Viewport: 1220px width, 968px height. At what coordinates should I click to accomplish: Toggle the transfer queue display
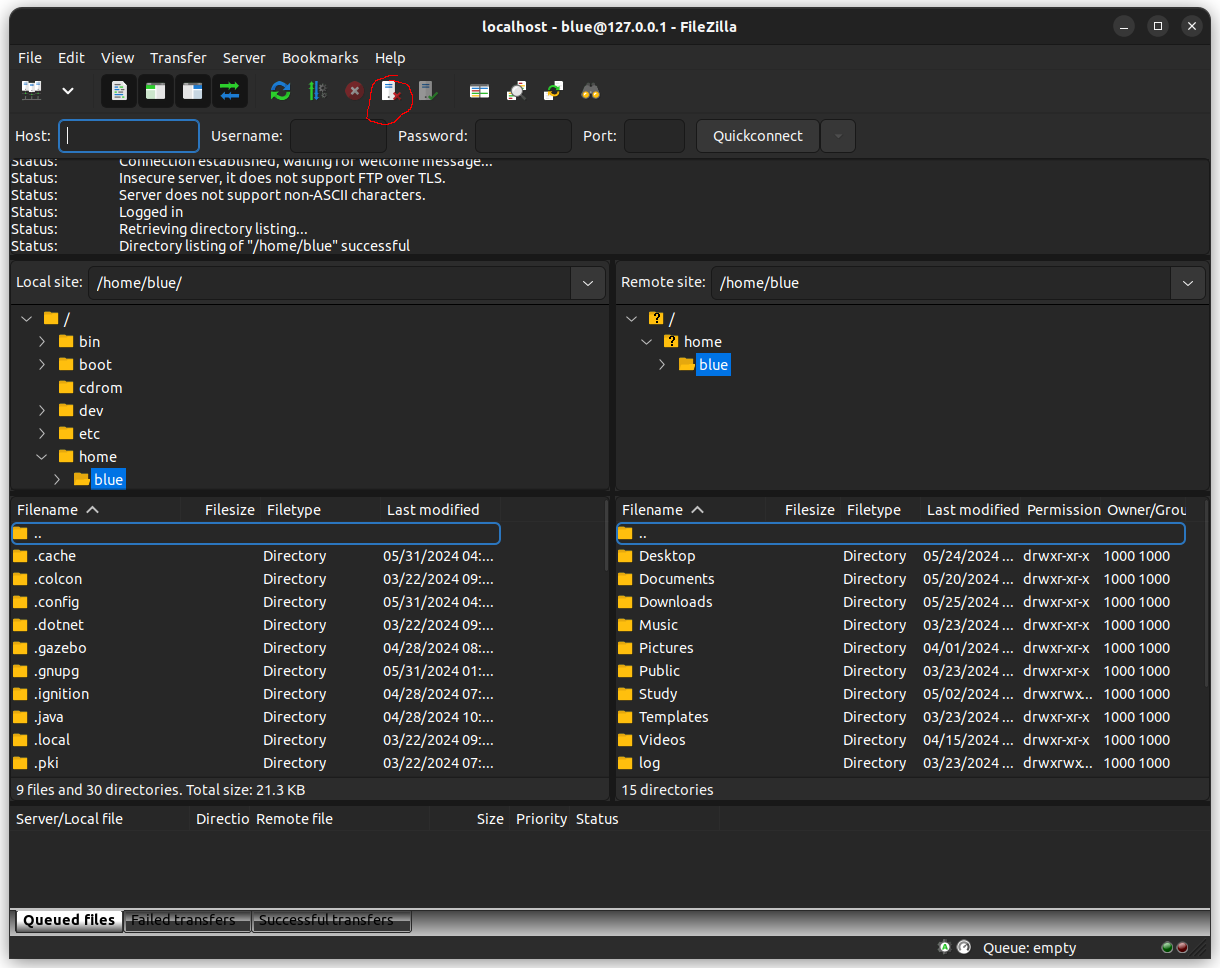click(229, 91)
